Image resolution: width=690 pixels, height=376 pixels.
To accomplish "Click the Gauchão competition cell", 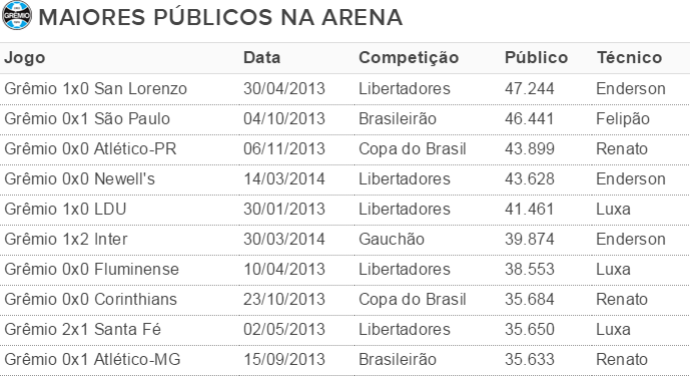I will click(392, 239).
